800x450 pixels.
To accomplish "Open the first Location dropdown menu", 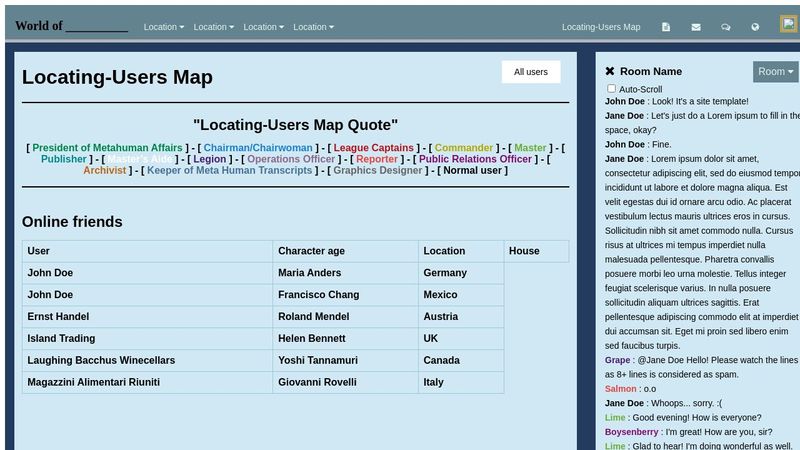I will 164,27.
